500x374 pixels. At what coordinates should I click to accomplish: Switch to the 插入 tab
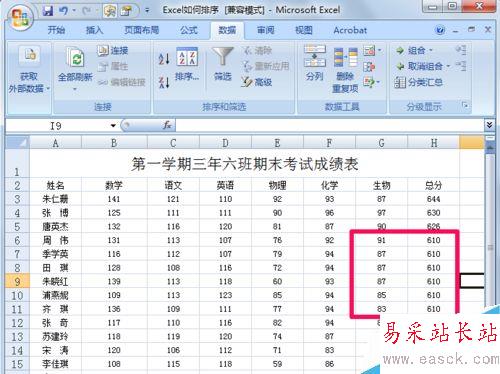tap(94, 30)
